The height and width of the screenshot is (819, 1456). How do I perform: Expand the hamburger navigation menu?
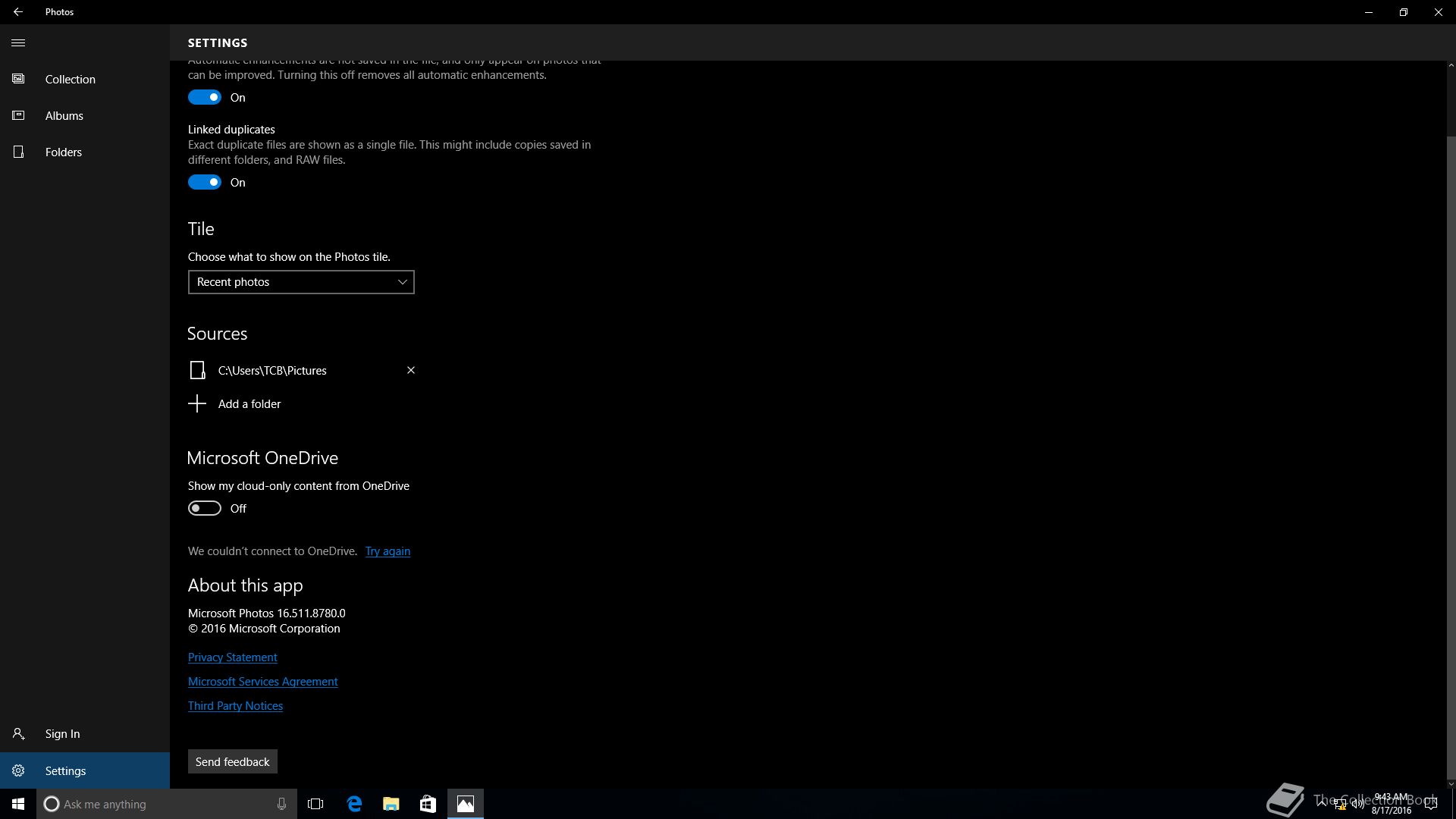coord(18,43)
